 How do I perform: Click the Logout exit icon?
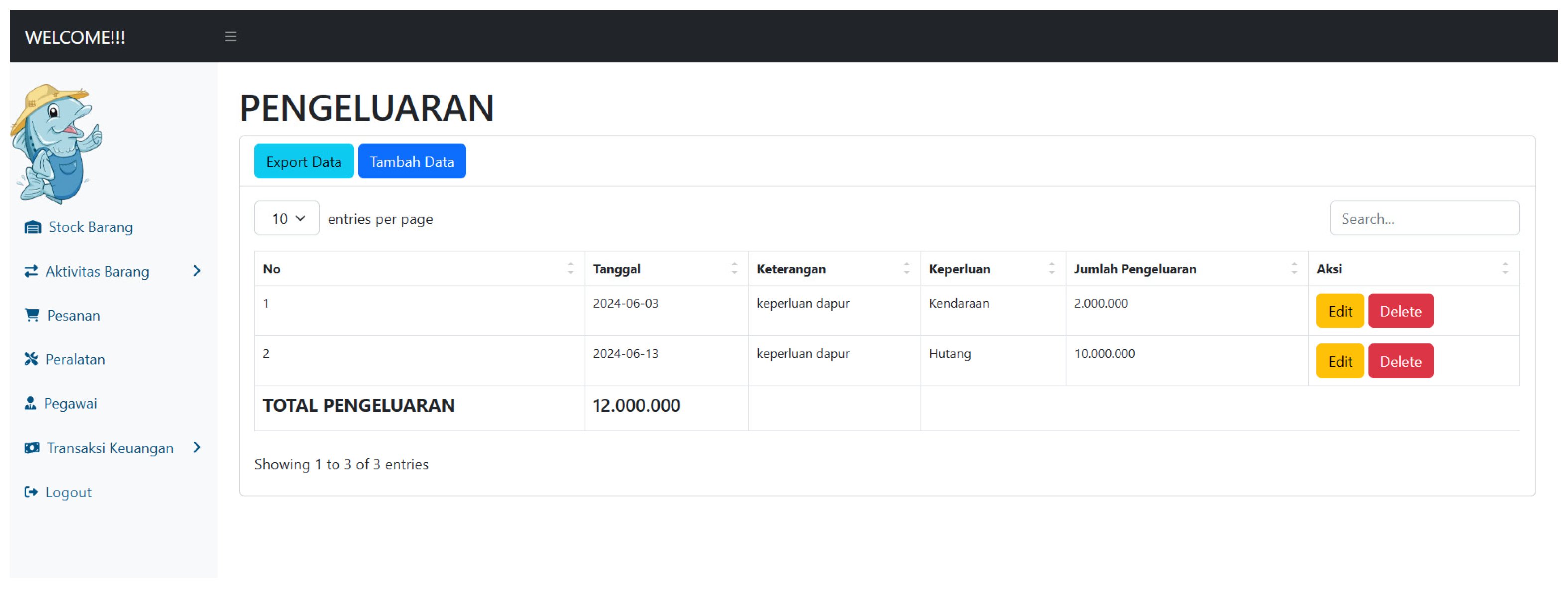point(31,491)
